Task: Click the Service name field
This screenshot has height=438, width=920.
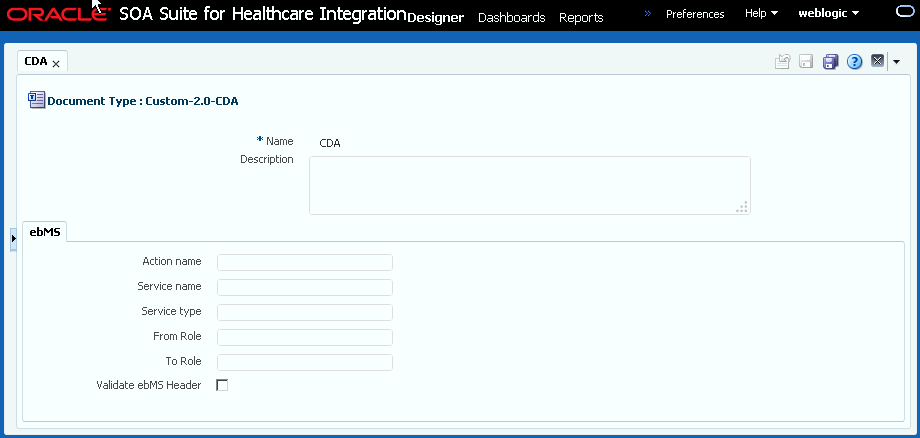Action: point(305,287)
